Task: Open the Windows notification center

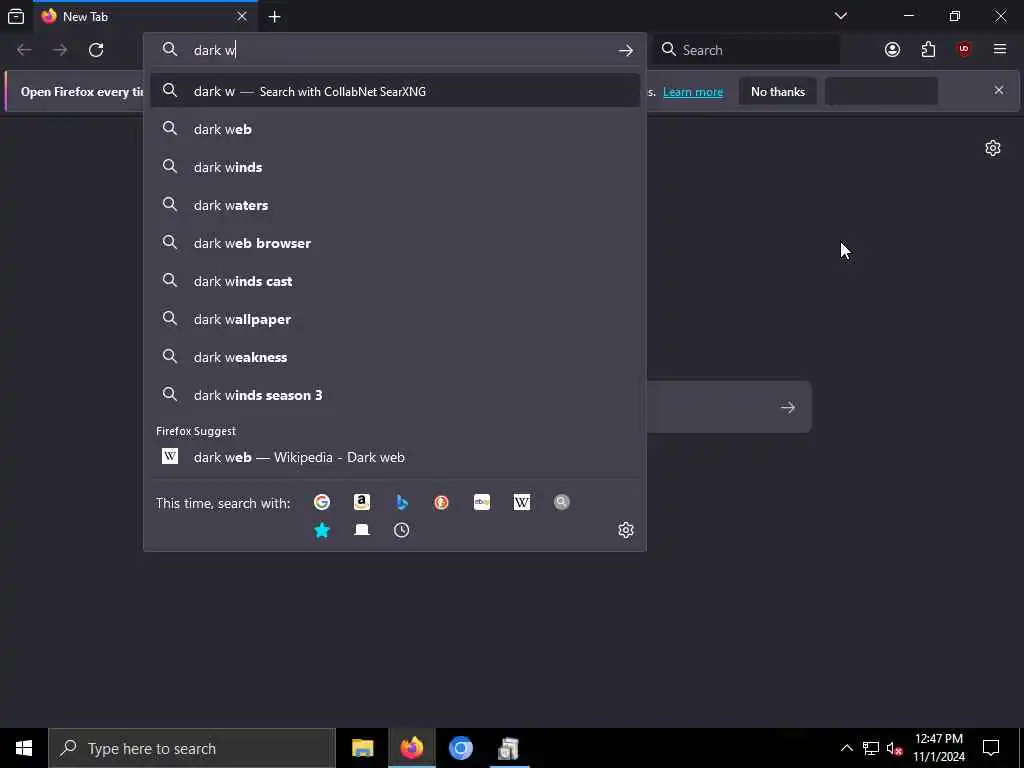Action: click(x=991, y=748)
